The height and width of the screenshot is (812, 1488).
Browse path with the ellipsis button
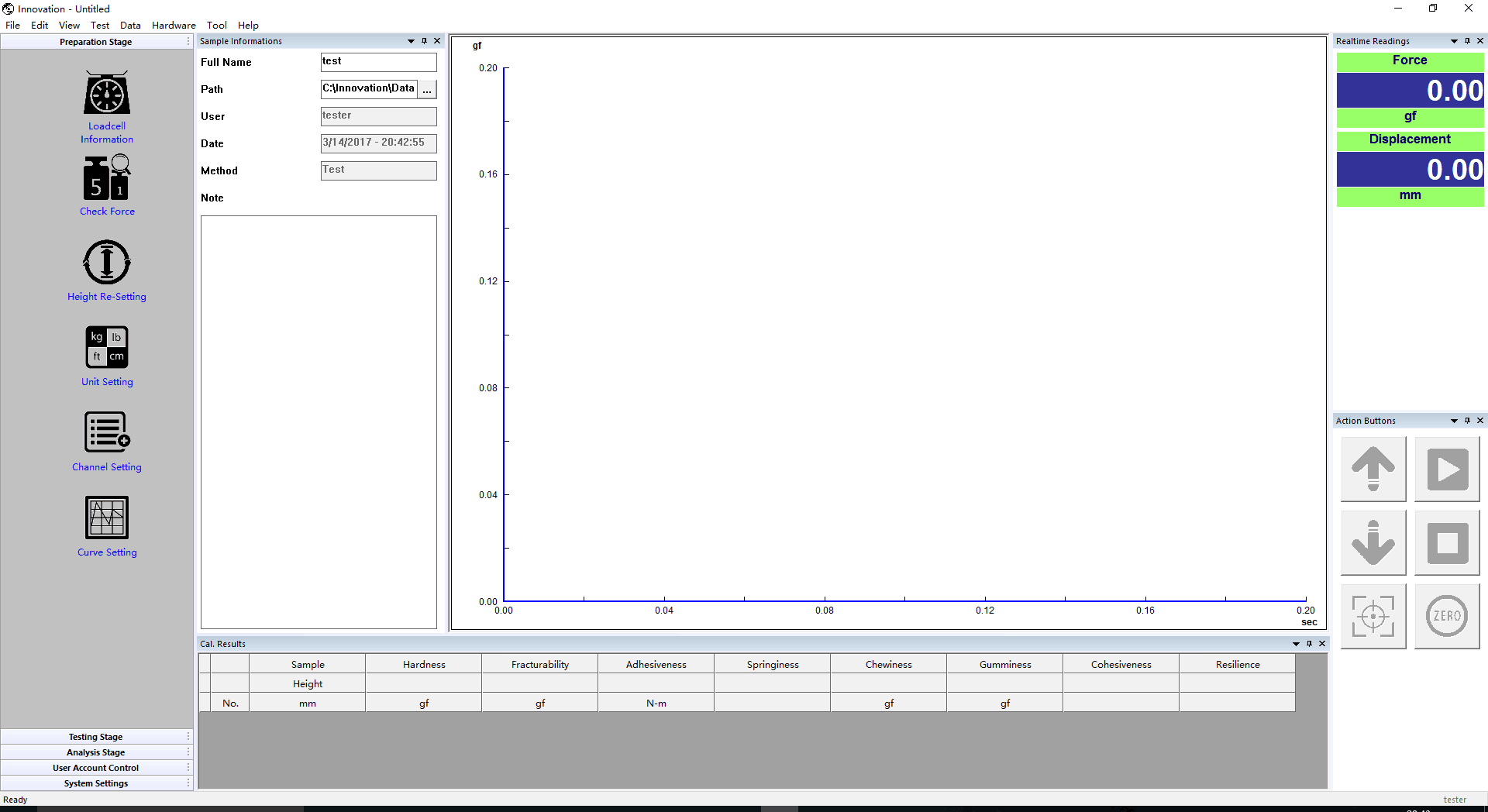[427, 90]
